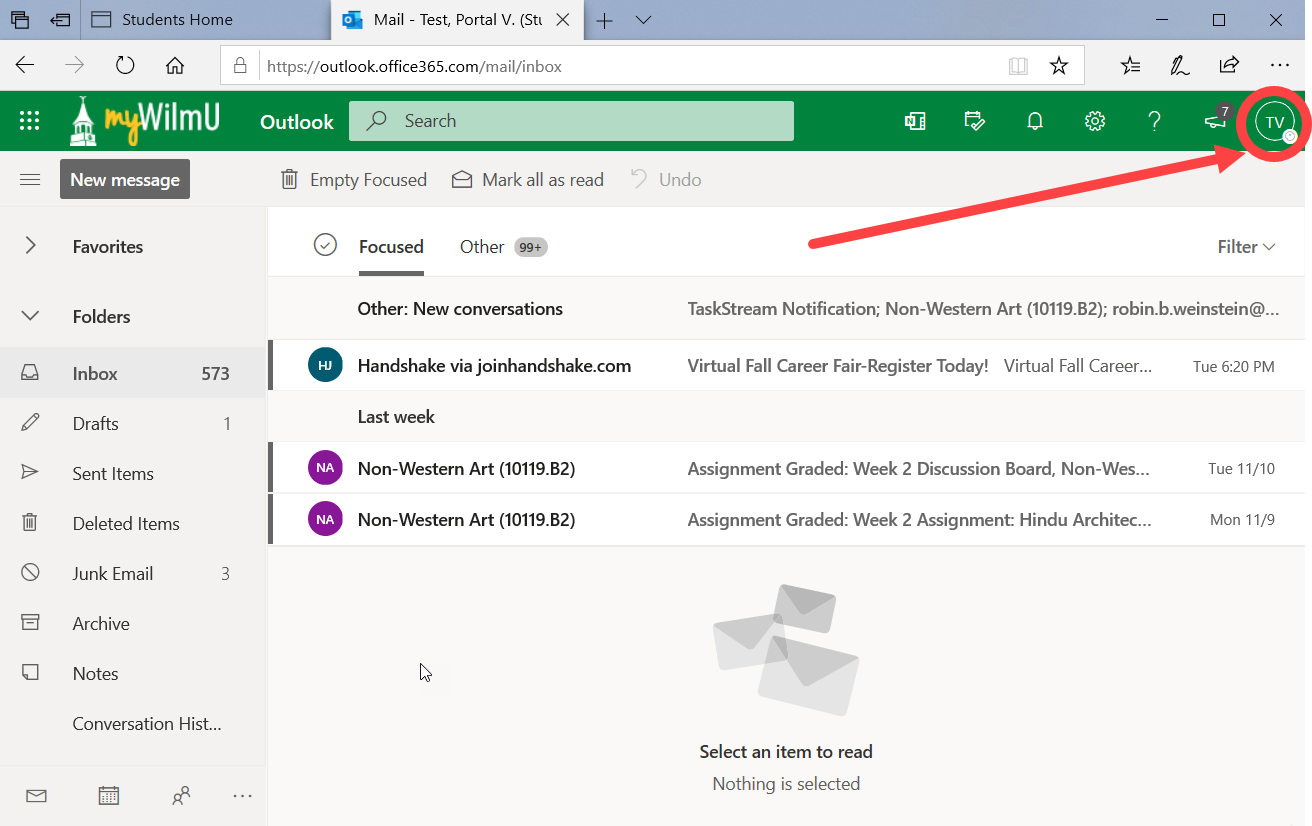Image resolution: width=1312 pixels, height=826 pixels.
Task: Click the NA avatar on Mon 11/9 email
Action: (325, 520)
